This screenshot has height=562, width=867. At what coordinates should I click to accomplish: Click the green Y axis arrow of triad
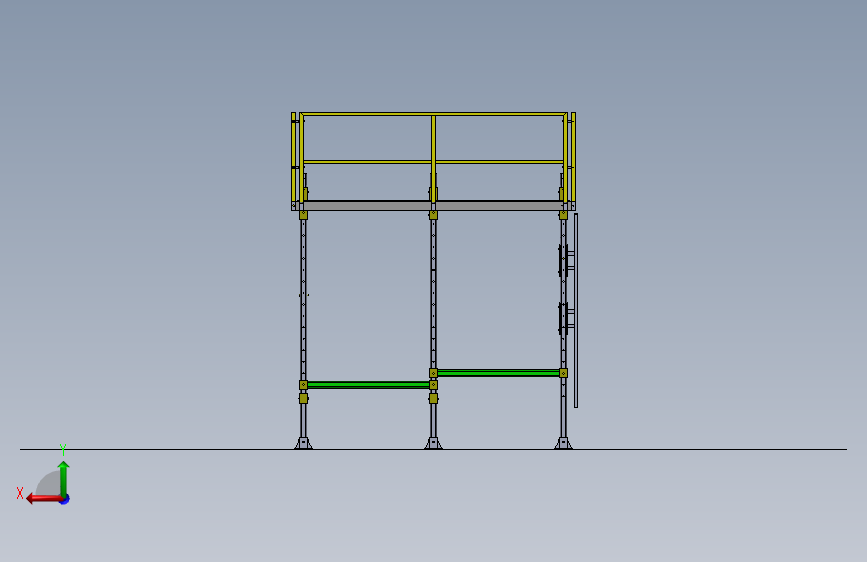tap(64, 478)
